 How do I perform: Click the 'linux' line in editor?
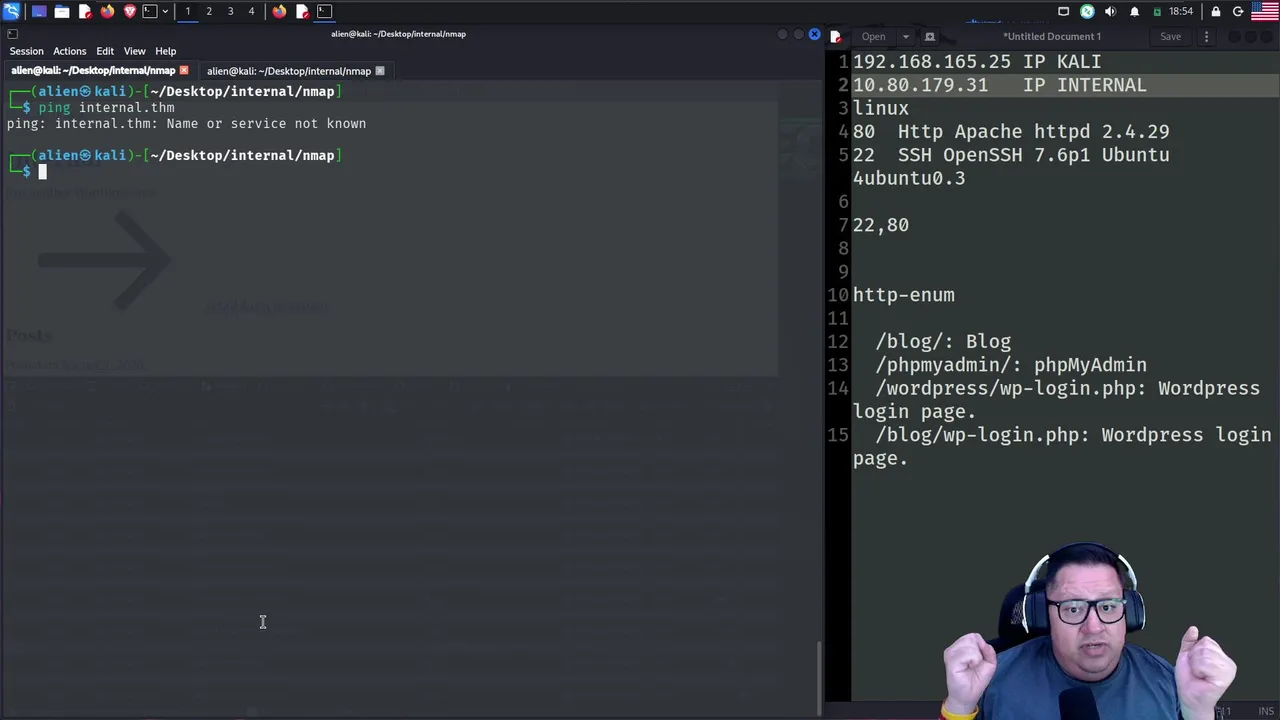click(881, 108)
